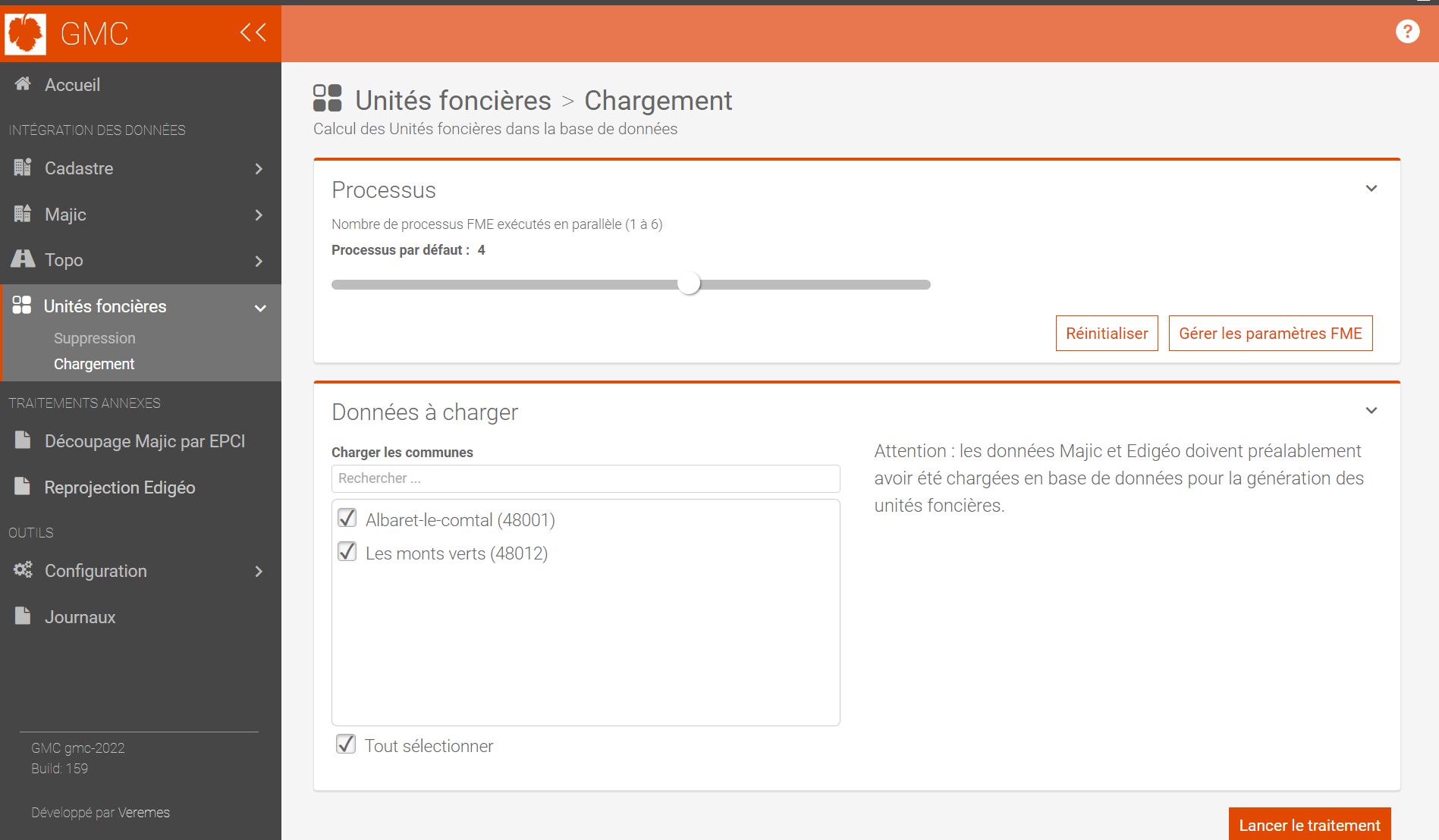Uncheck Les monts verts (48012) checkbox
Viewport: 1439px width, 840px height.
click(x=347, y=552)
